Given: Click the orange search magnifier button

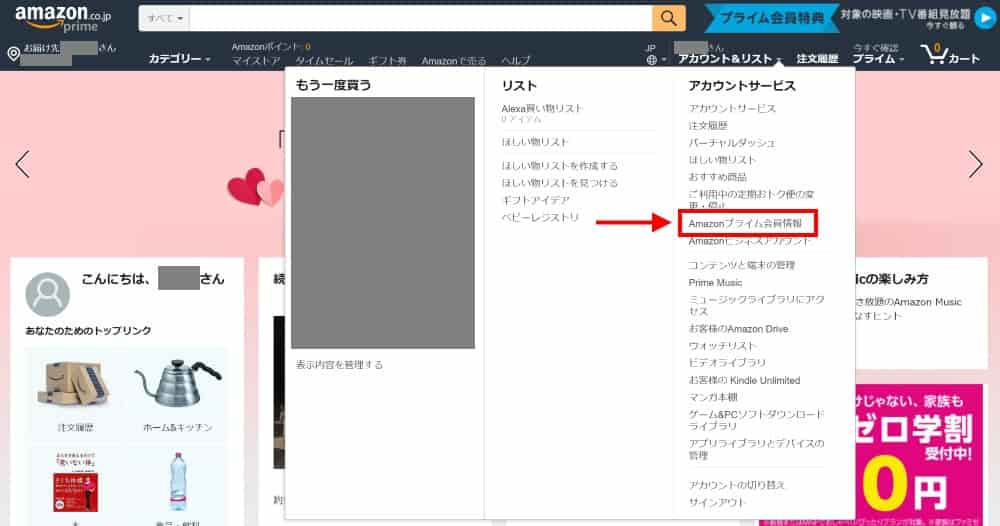Looking at the screenshot, I should (x=668, y=18).
